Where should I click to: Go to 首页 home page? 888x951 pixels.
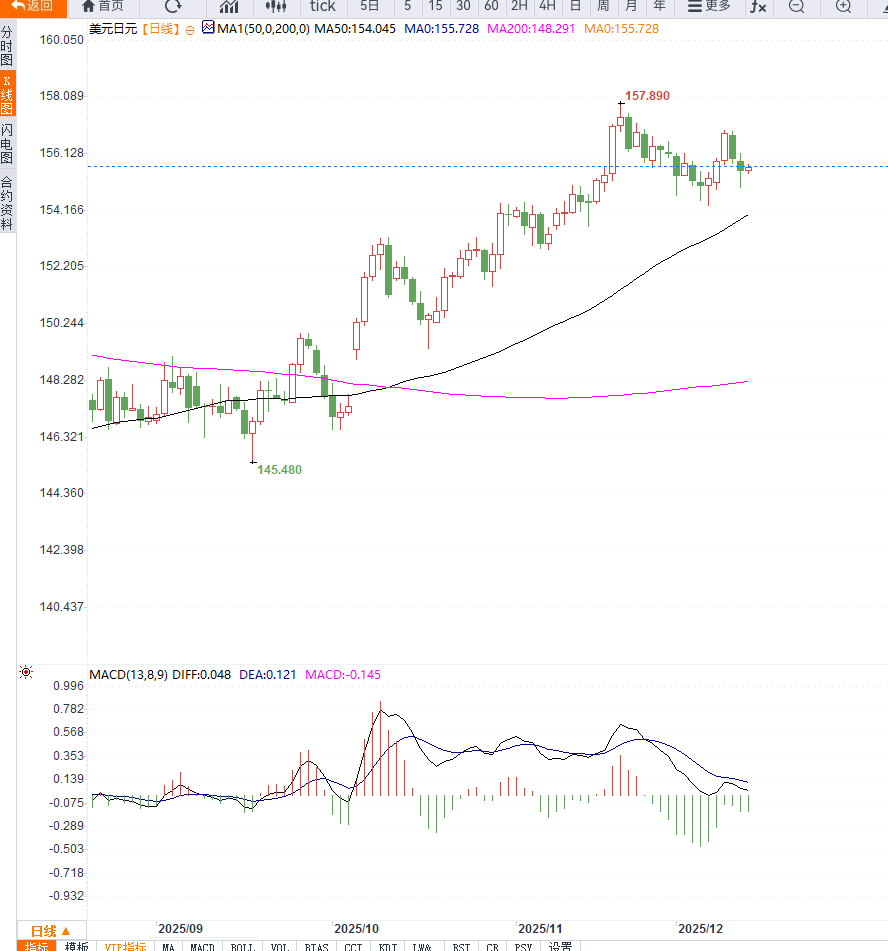point(103,7)
